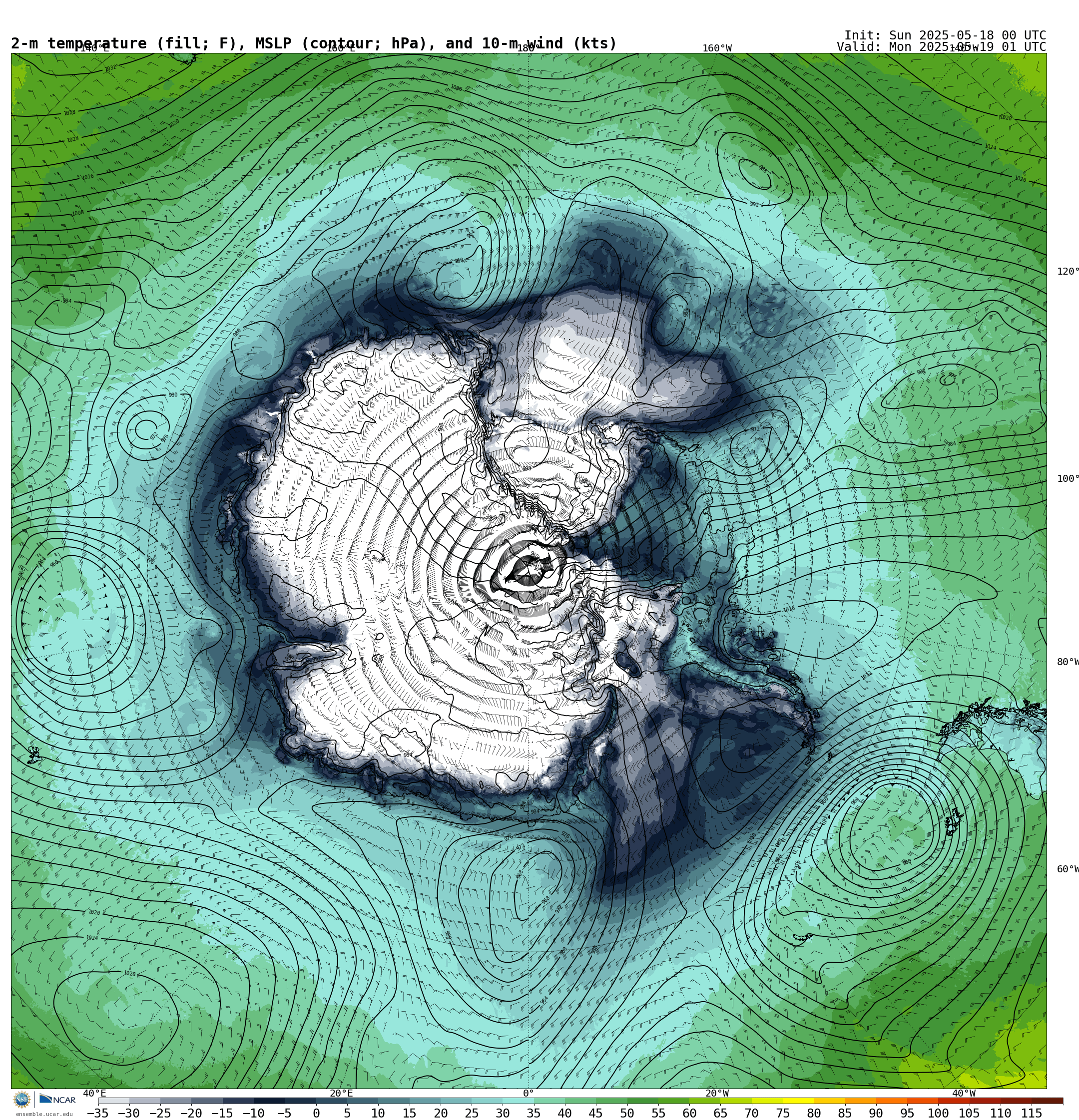Click the 32-ish aqua swatch between 30 and 35
Viewport: 1079px width, 1120px height.
(518, 1101)
